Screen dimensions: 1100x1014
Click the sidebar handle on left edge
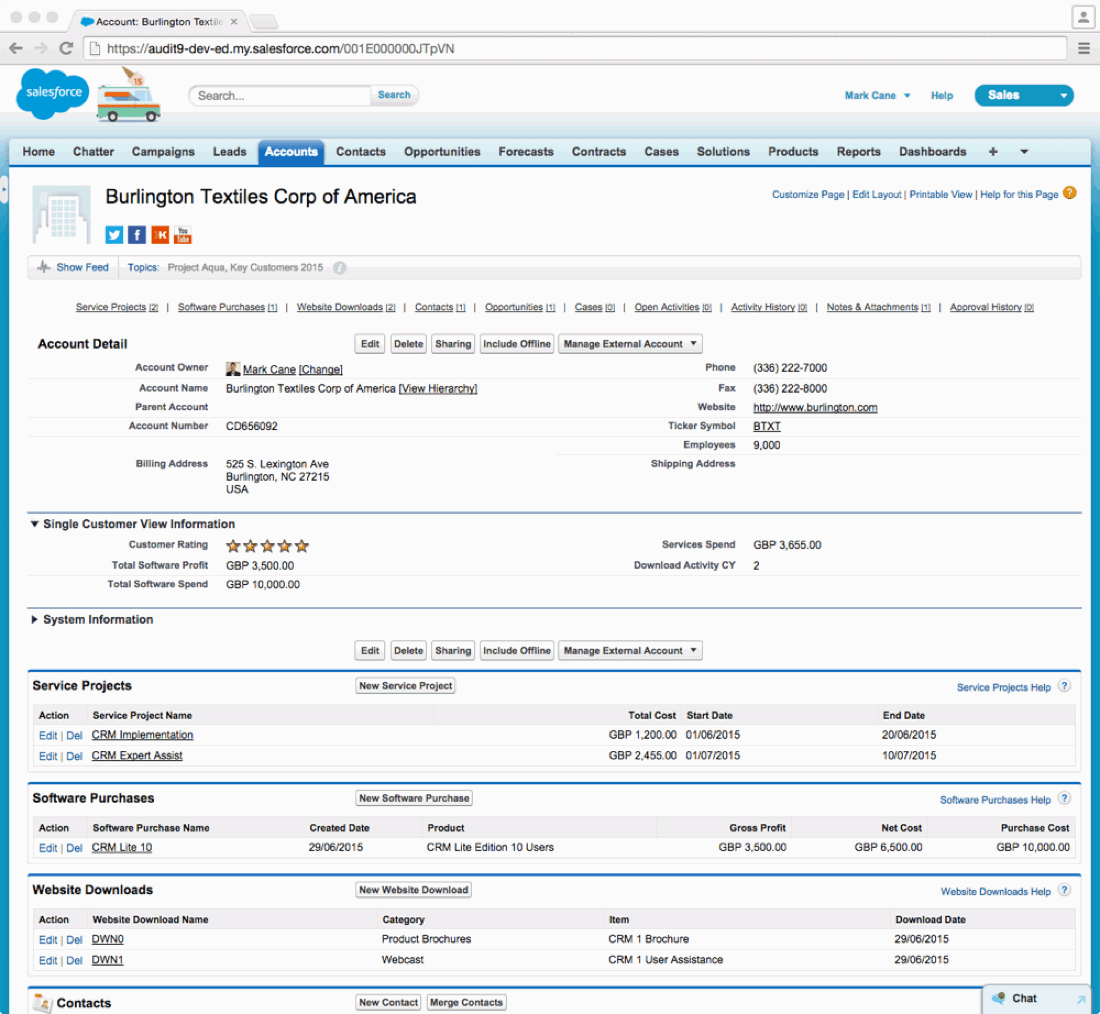(4, 189)
